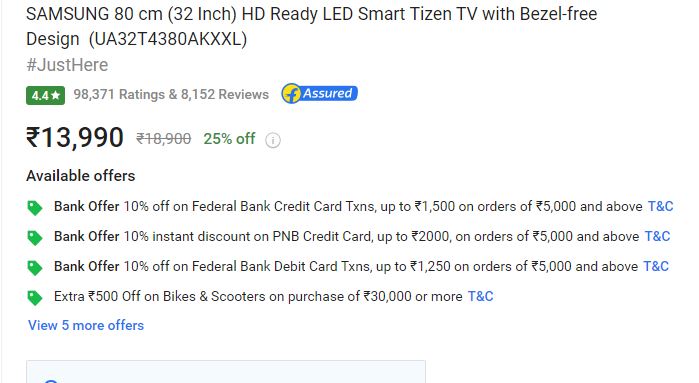Click the Flipkart Assured badge

(x=319, y=94)
